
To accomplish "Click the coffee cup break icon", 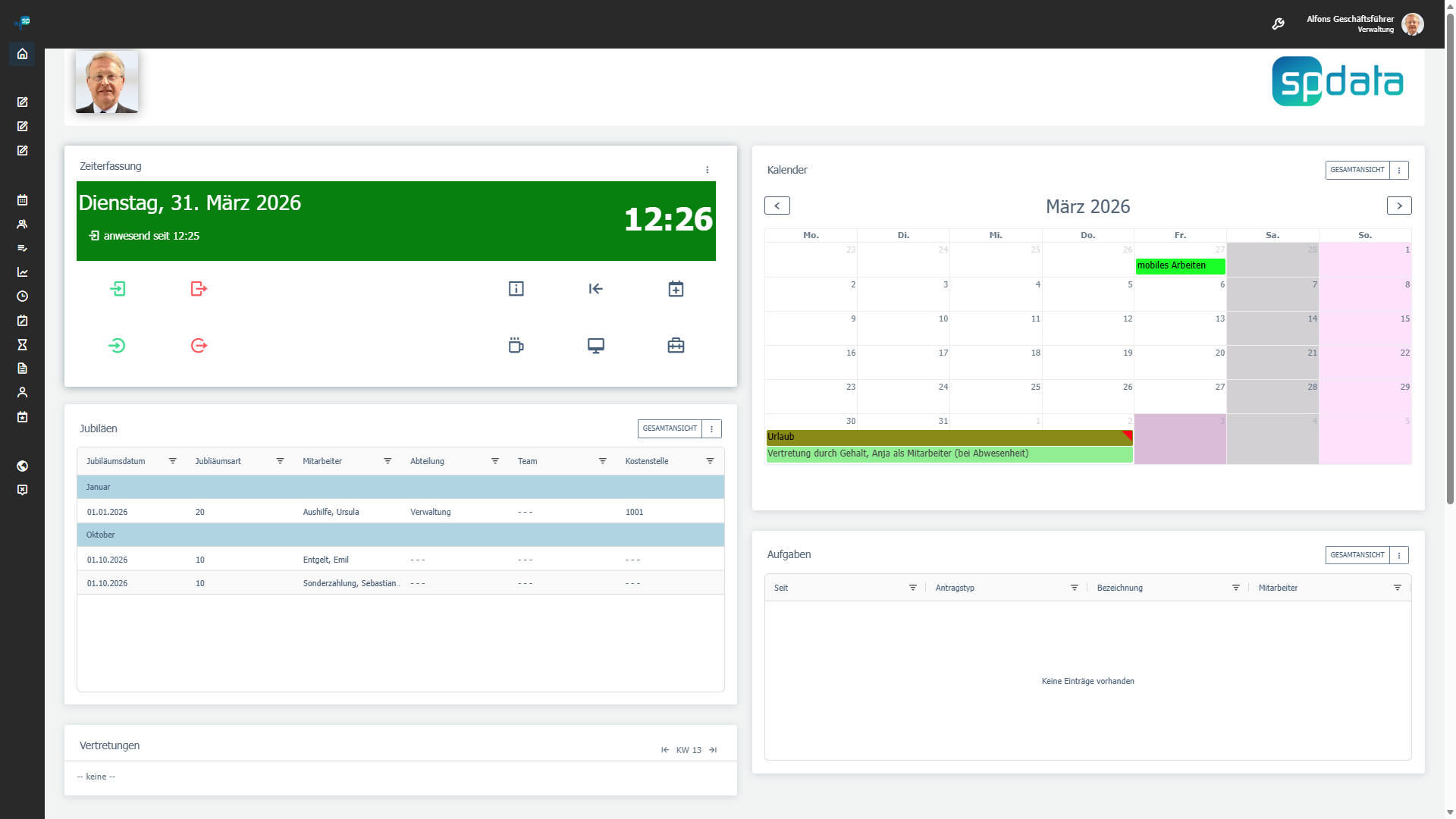I will click(x=516, y=346).
